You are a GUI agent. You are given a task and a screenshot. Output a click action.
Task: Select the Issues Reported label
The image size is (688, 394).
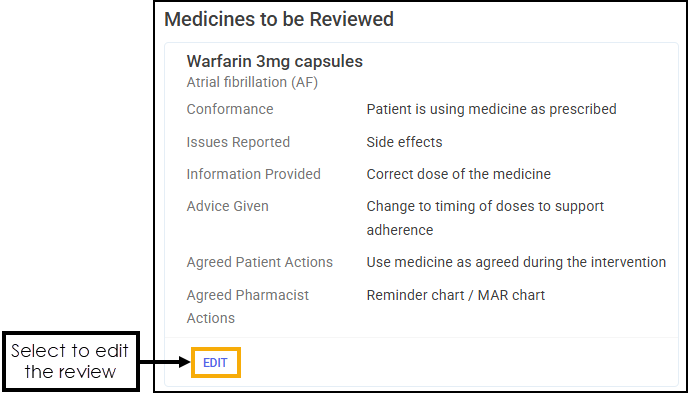[238, 142]
